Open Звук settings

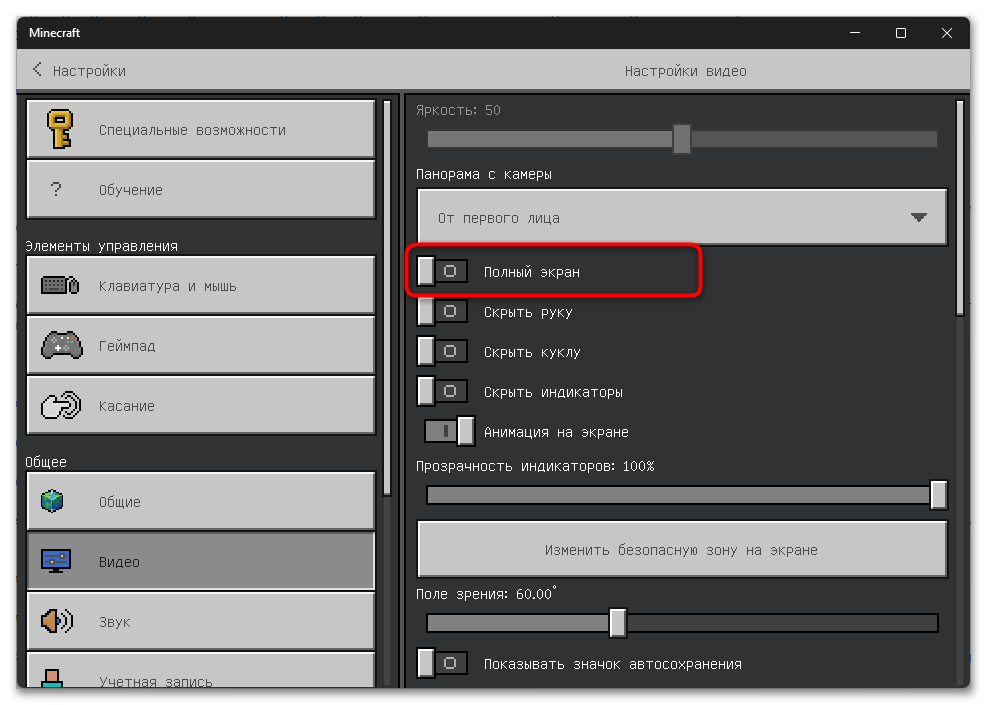201,621
